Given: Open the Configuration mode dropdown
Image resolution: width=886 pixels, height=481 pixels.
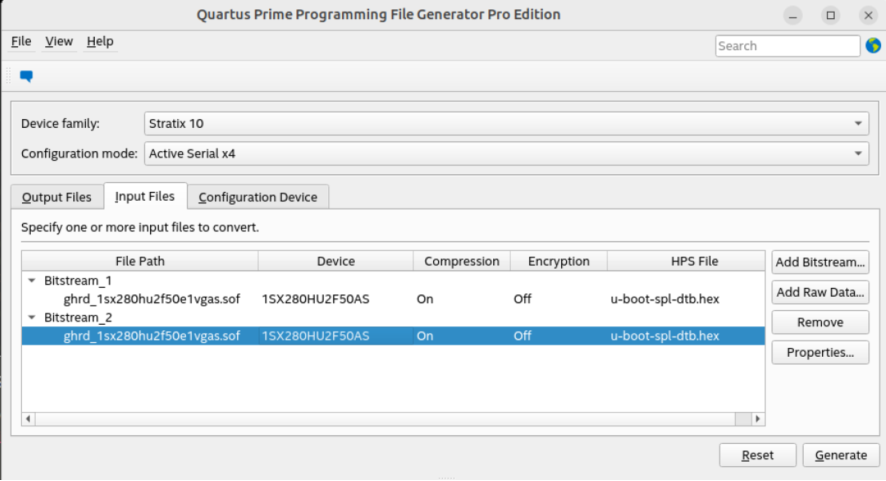Looking at the screenshot, I should coord(506,154).
